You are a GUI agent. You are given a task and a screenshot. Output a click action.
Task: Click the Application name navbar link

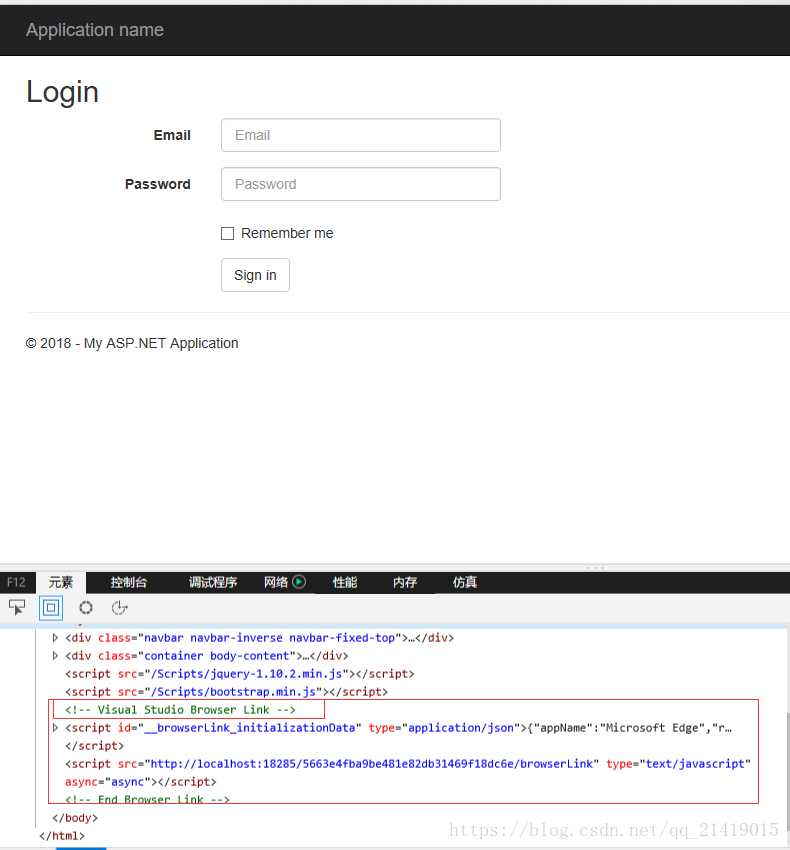(95, 30)
